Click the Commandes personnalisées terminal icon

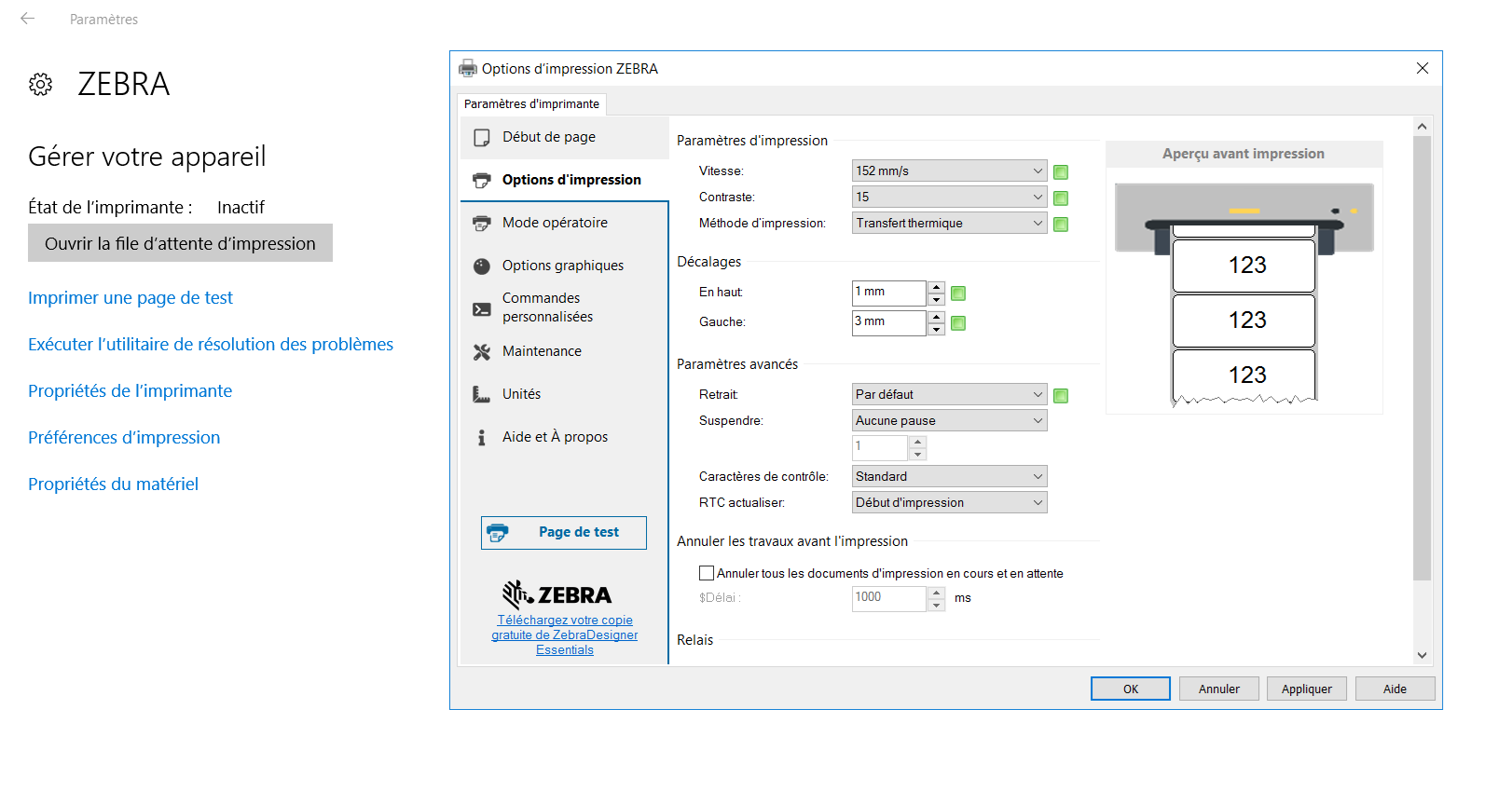click(482, 309)
